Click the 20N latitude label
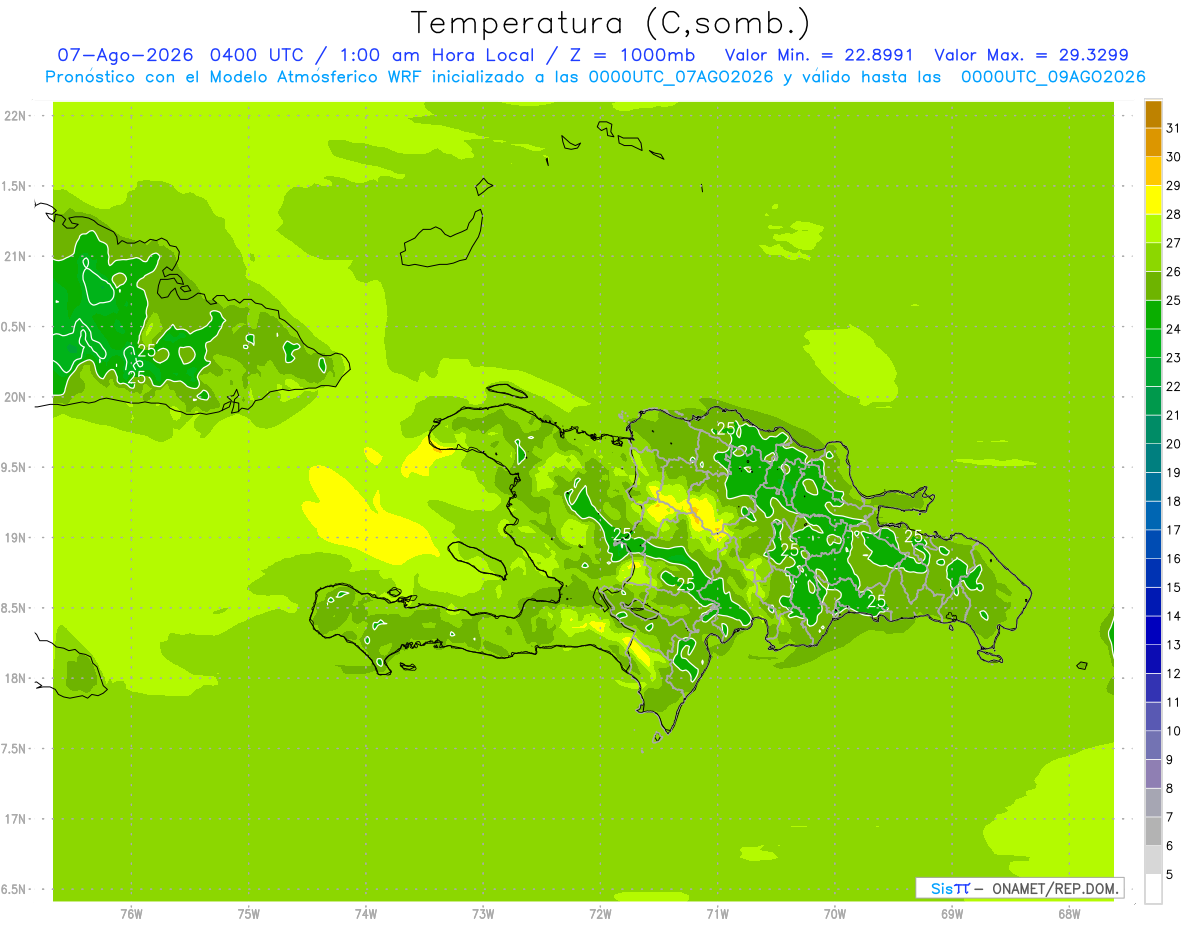 (x=15, y=397)
